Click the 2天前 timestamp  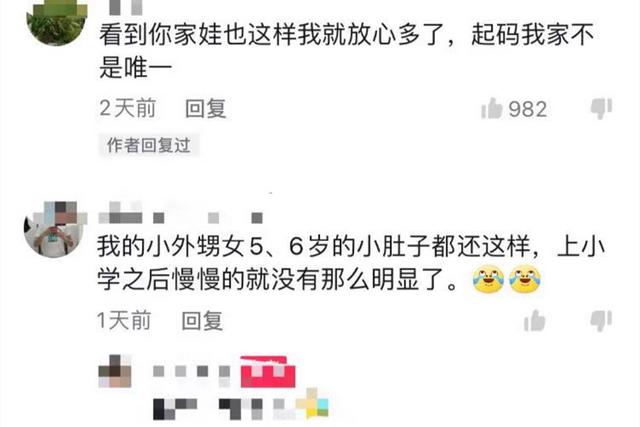tap(128, 109)
